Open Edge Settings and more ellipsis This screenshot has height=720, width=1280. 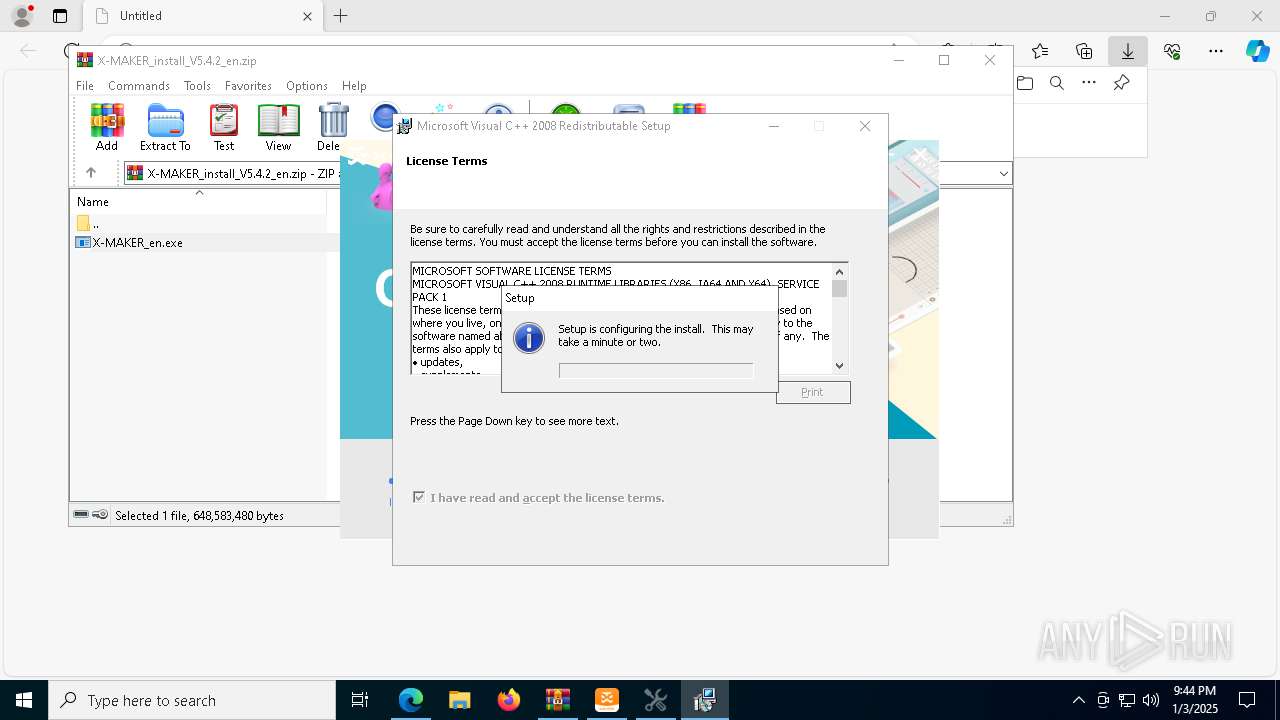pyautogui.click(x=1216, y=50)
